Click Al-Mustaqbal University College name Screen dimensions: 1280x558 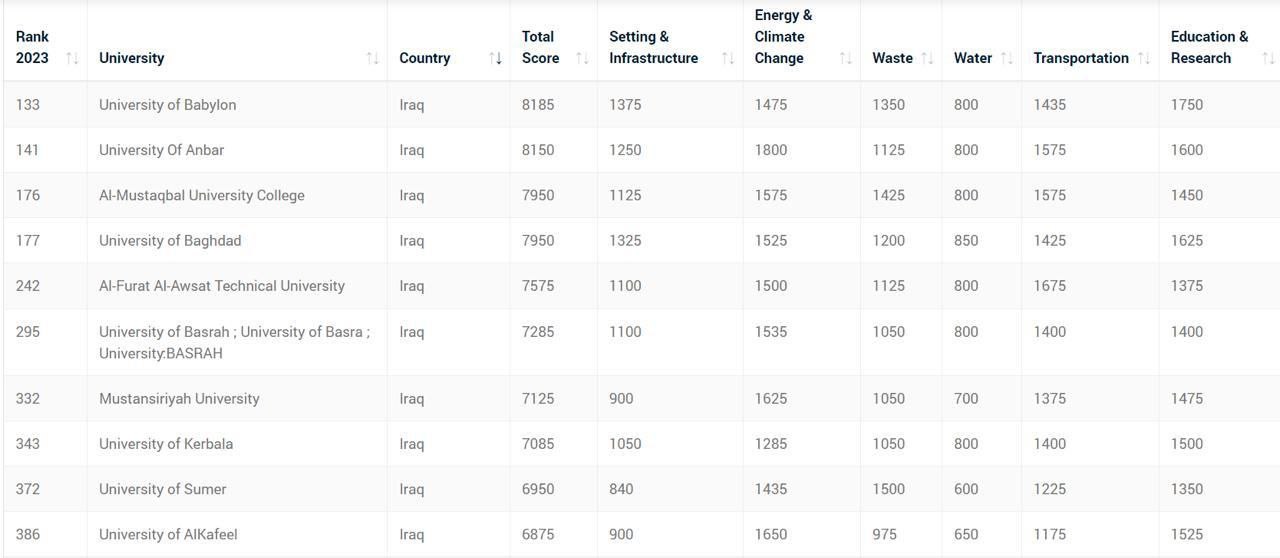[201, 195]
